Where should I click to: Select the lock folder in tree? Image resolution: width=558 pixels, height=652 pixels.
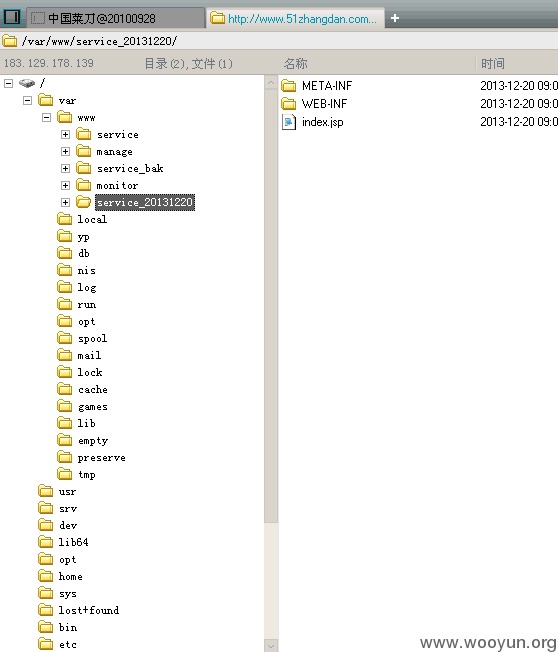(x=90, y=372)
